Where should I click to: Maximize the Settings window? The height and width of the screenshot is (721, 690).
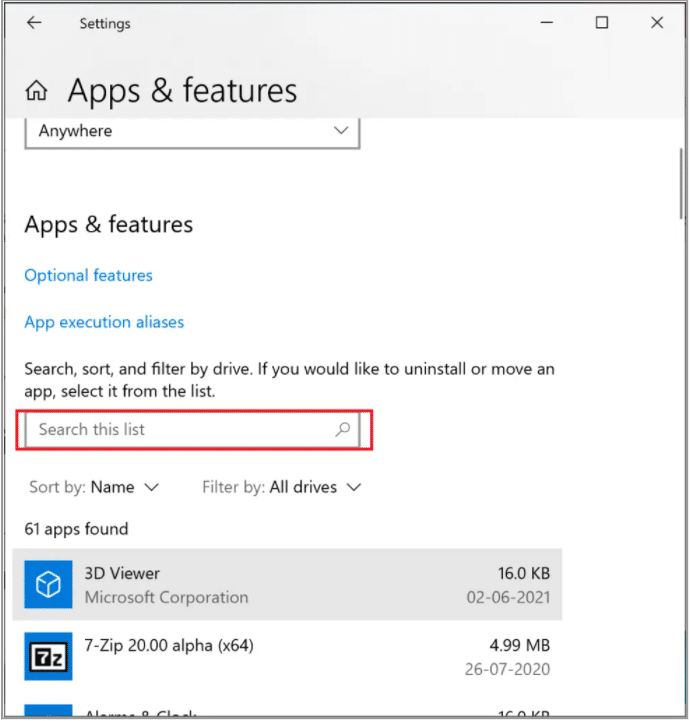coord(601,23)
